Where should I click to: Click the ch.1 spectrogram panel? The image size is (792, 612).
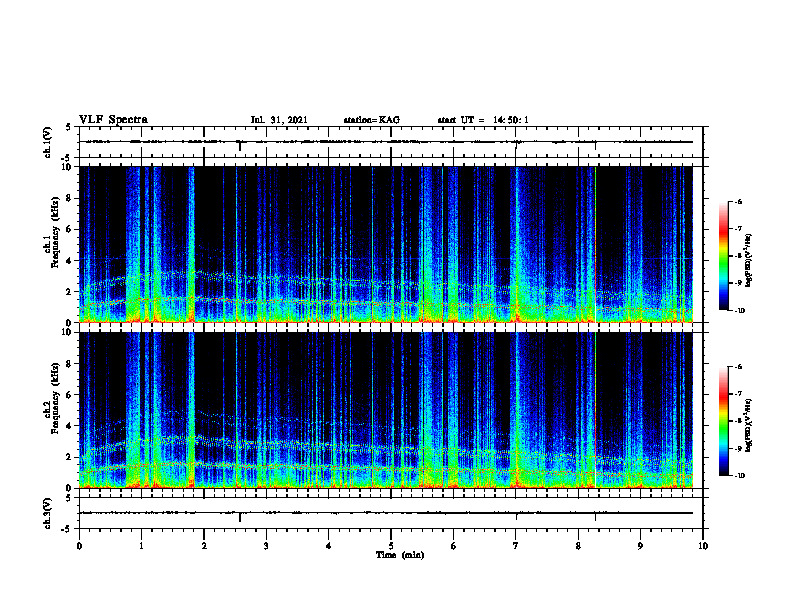[386, 244]
